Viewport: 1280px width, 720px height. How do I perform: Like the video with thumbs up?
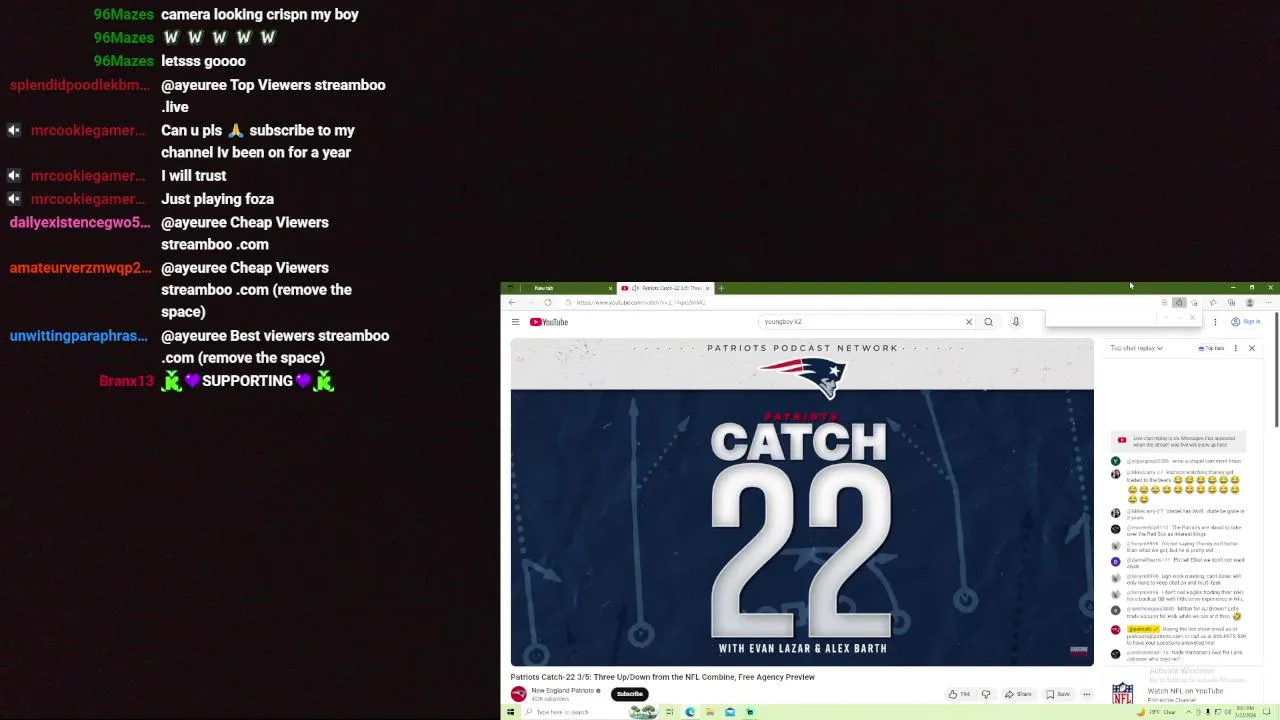point(959,694)
